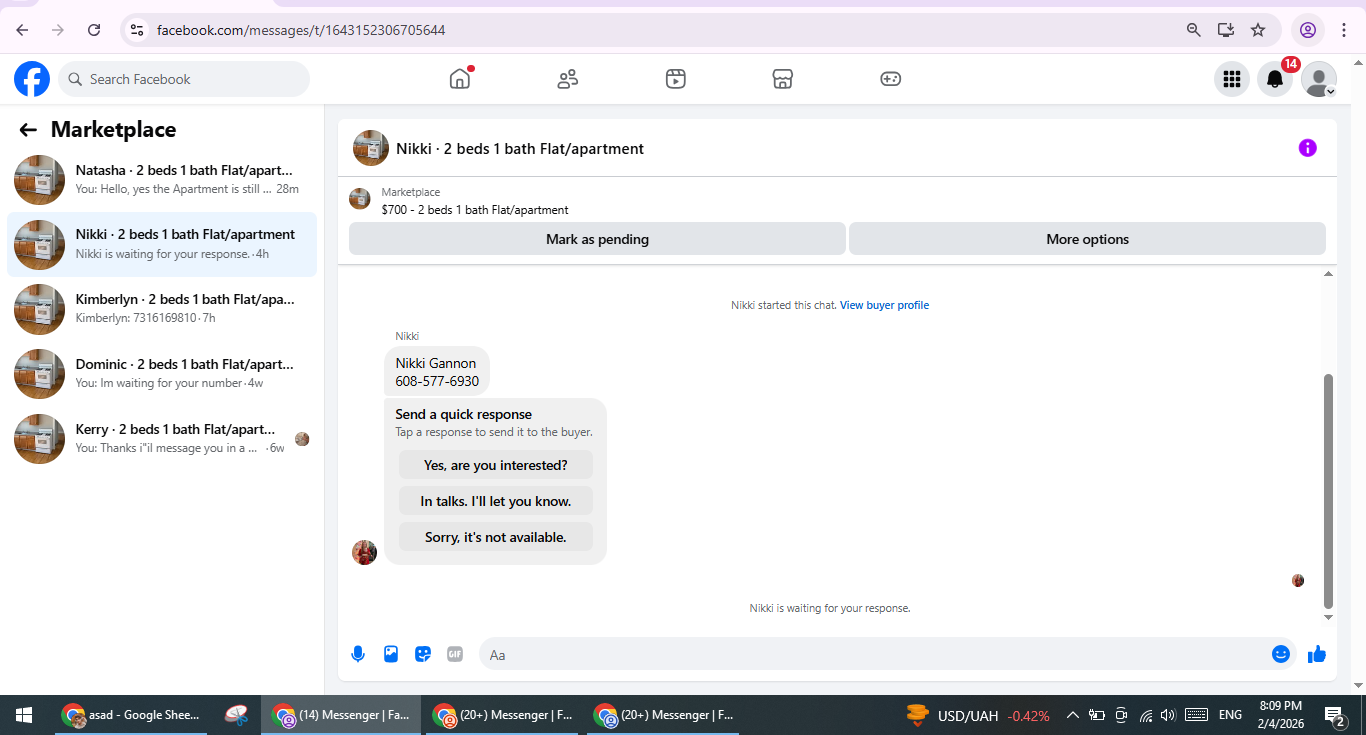Open Kerry conversation
The image size is (1366, 735).
pyautogui.click(x=162, y=438)
